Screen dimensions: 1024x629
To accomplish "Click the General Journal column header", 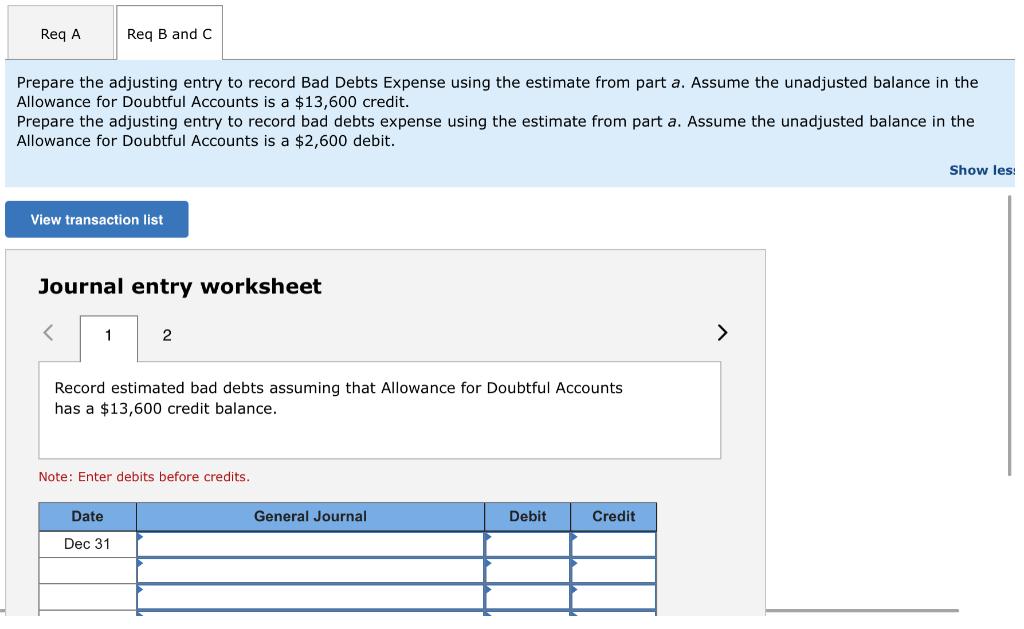I will pos(310,516).
